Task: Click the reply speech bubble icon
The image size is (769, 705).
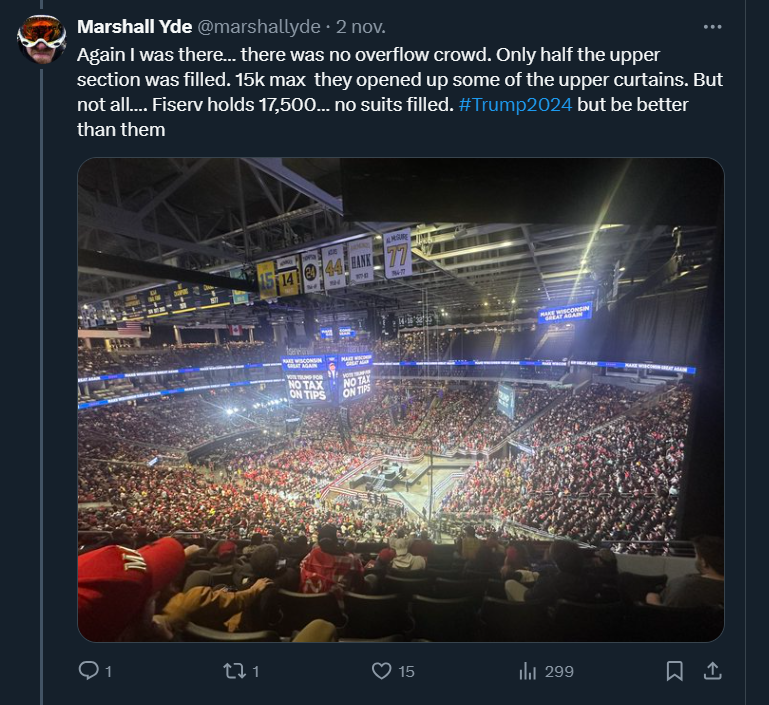Action: coord(88,671)
